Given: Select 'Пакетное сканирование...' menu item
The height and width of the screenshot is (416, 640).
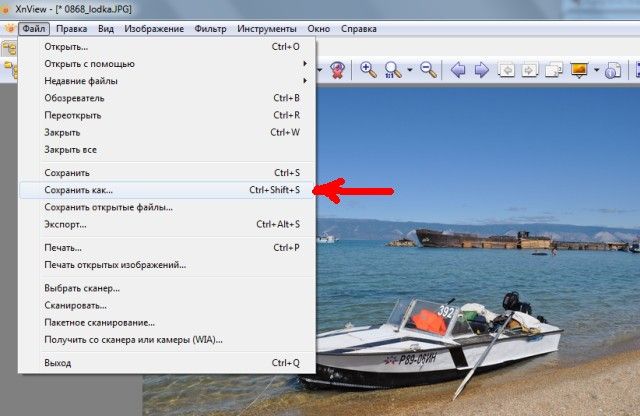Looking at the screenshot, I should click(99, 322).
